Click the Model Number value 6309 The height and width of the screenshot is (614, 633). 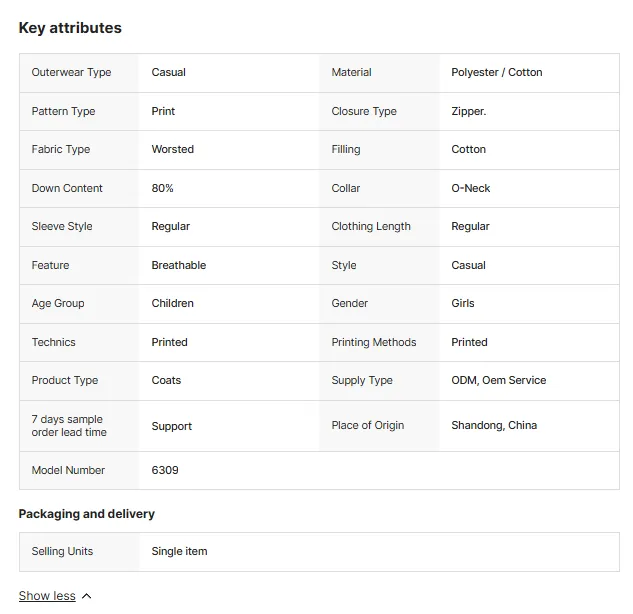[x=165, y=470]
